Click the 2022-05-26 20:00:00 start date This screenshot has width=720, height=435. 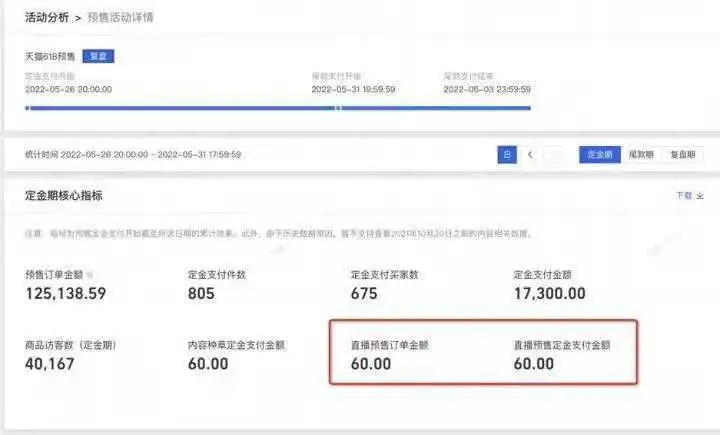coord(68,89)
